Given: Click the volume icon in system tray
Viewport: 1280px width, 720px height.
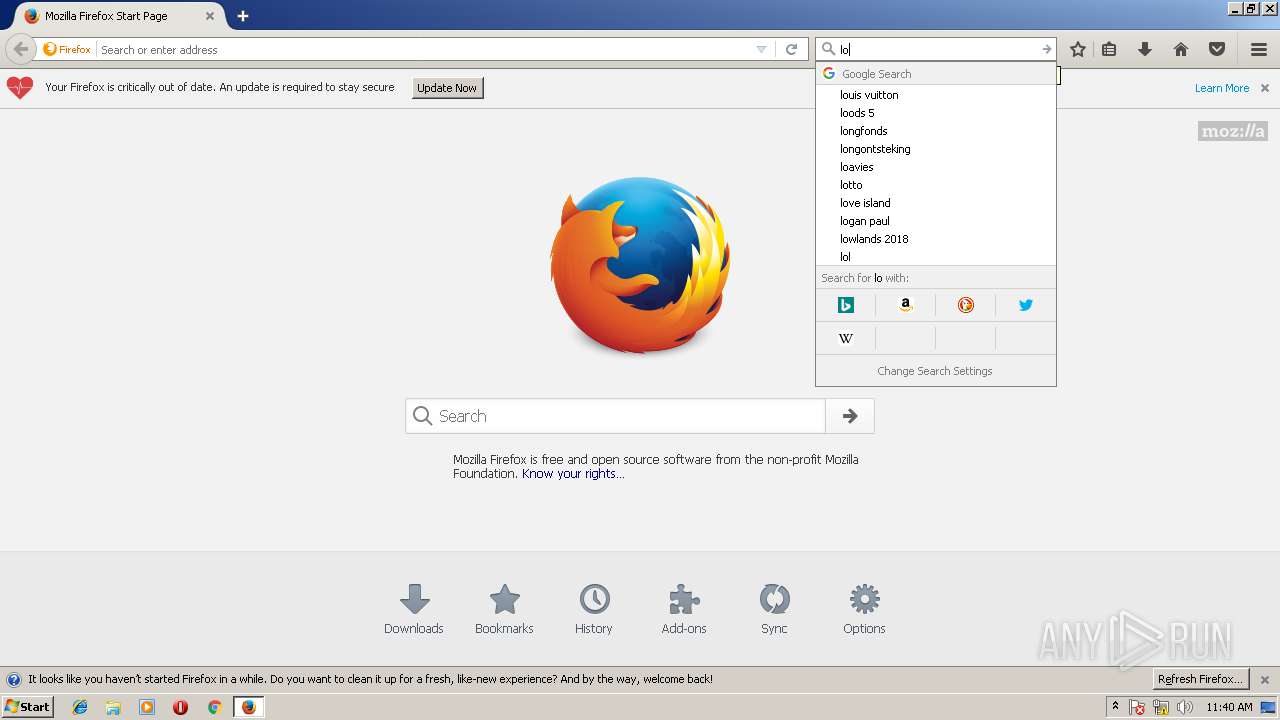Looking at the screenshot, I should pos(1185,707).
